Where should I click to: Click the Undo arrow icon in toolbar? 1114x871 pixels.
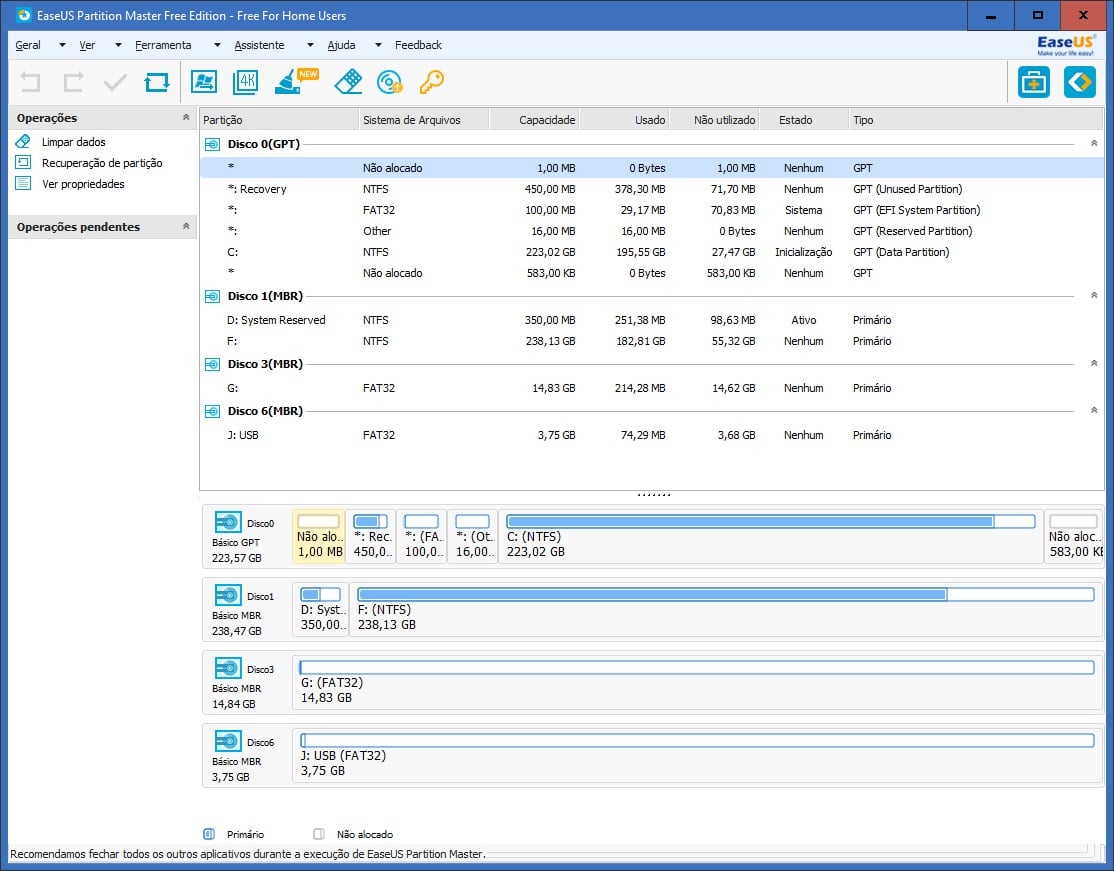[30, 82]
